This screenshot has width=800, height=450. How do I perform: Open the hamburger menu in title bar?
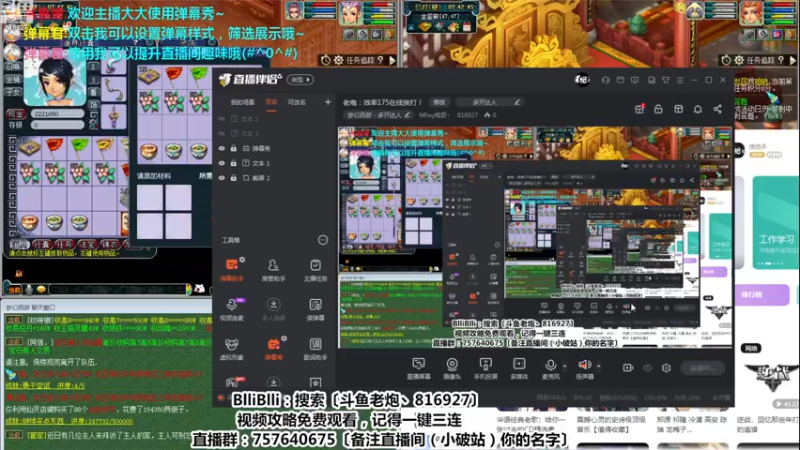(x=680, y=80)
